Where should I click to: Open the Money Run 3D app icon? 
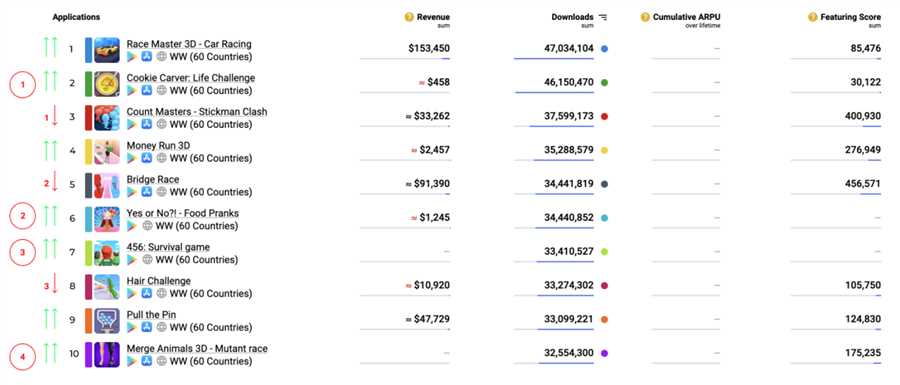pyautogui.click(x=107, y=151)
